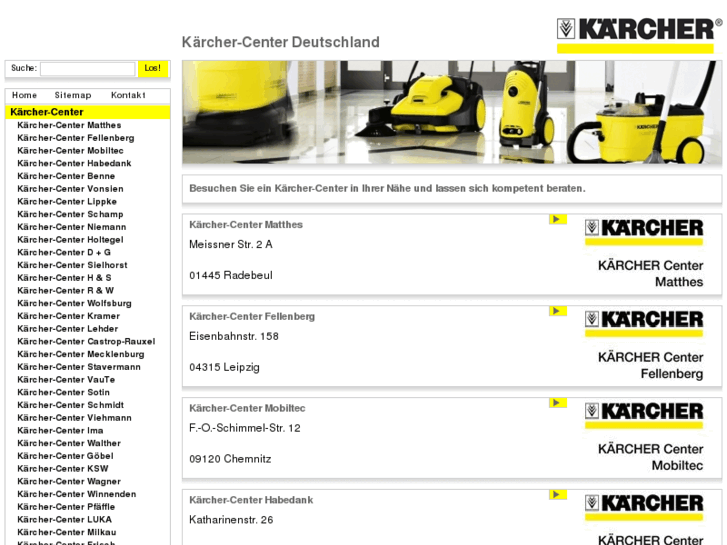Open Kärcher-Center Fellenberg in the sidebar

coord(76,138)
